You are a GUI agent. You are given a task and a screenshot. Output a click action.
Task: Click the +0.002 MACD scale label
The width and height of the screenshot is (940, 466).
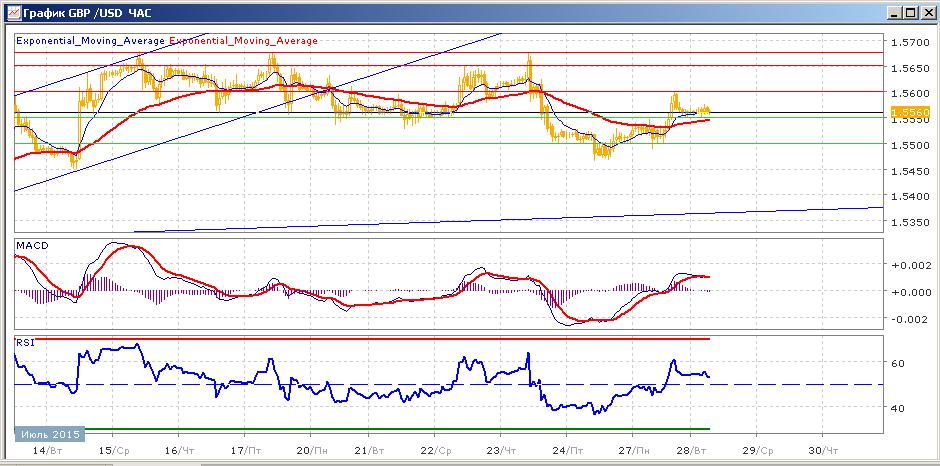click(x=910, y=264)
